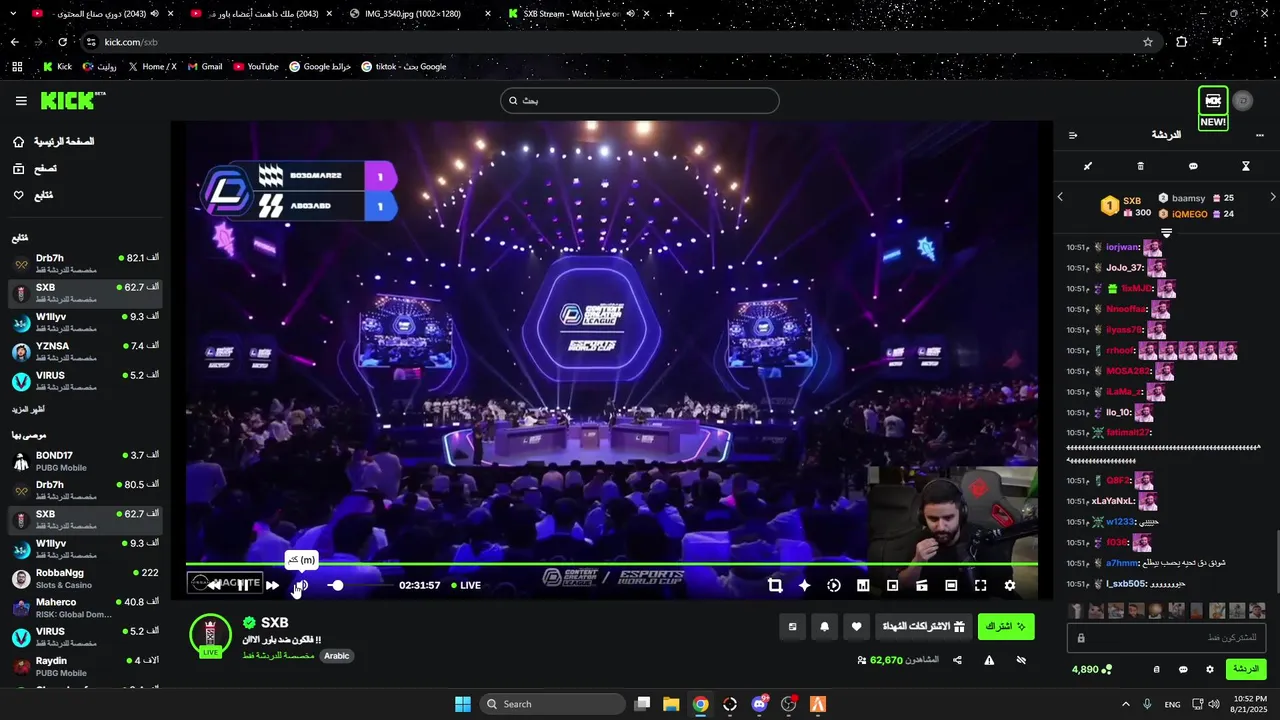1280x720 pixels.
Task: Open chat options three-dot menu
Action: 1259,135
